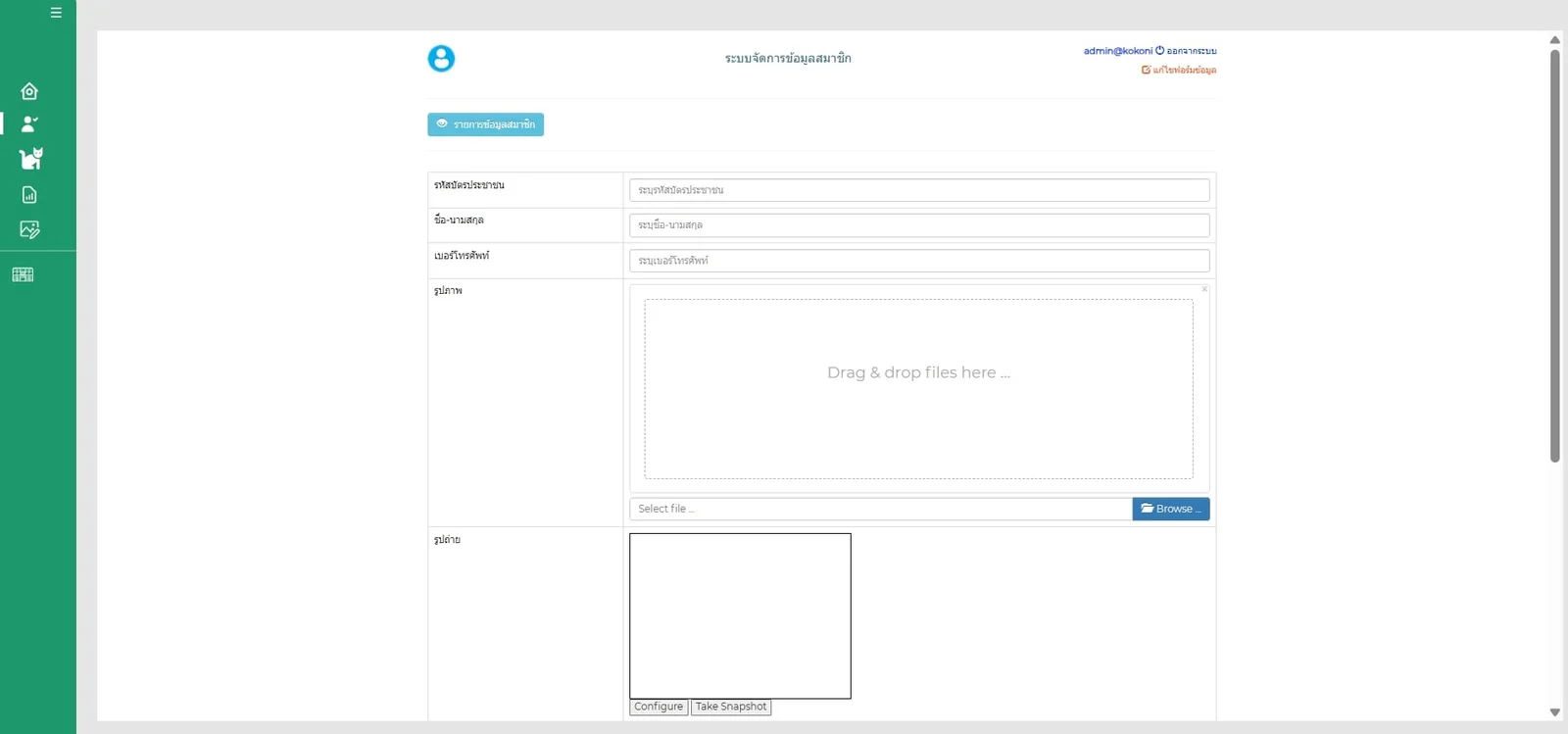Click the Select file text box

point(881,509)
